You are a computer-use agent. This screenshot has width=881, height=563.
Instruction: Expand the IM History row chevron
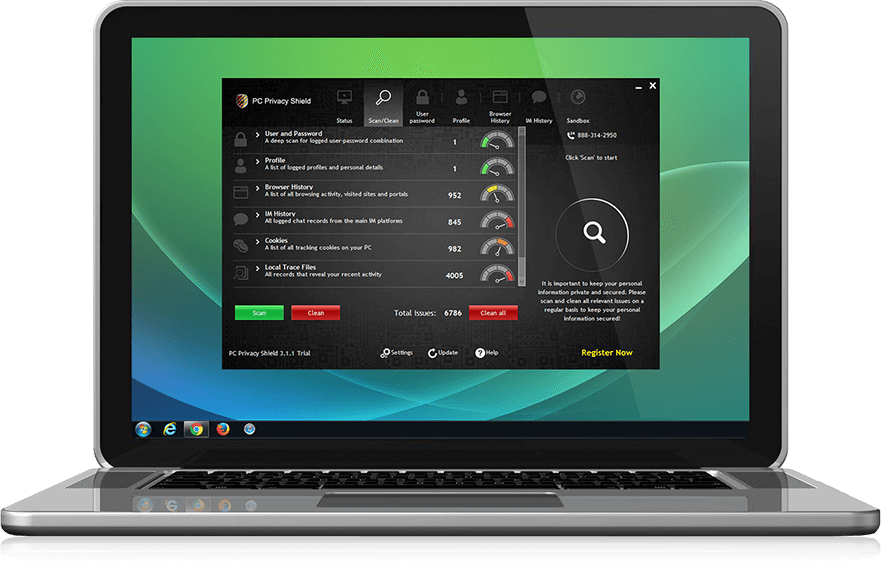(257, 214)
